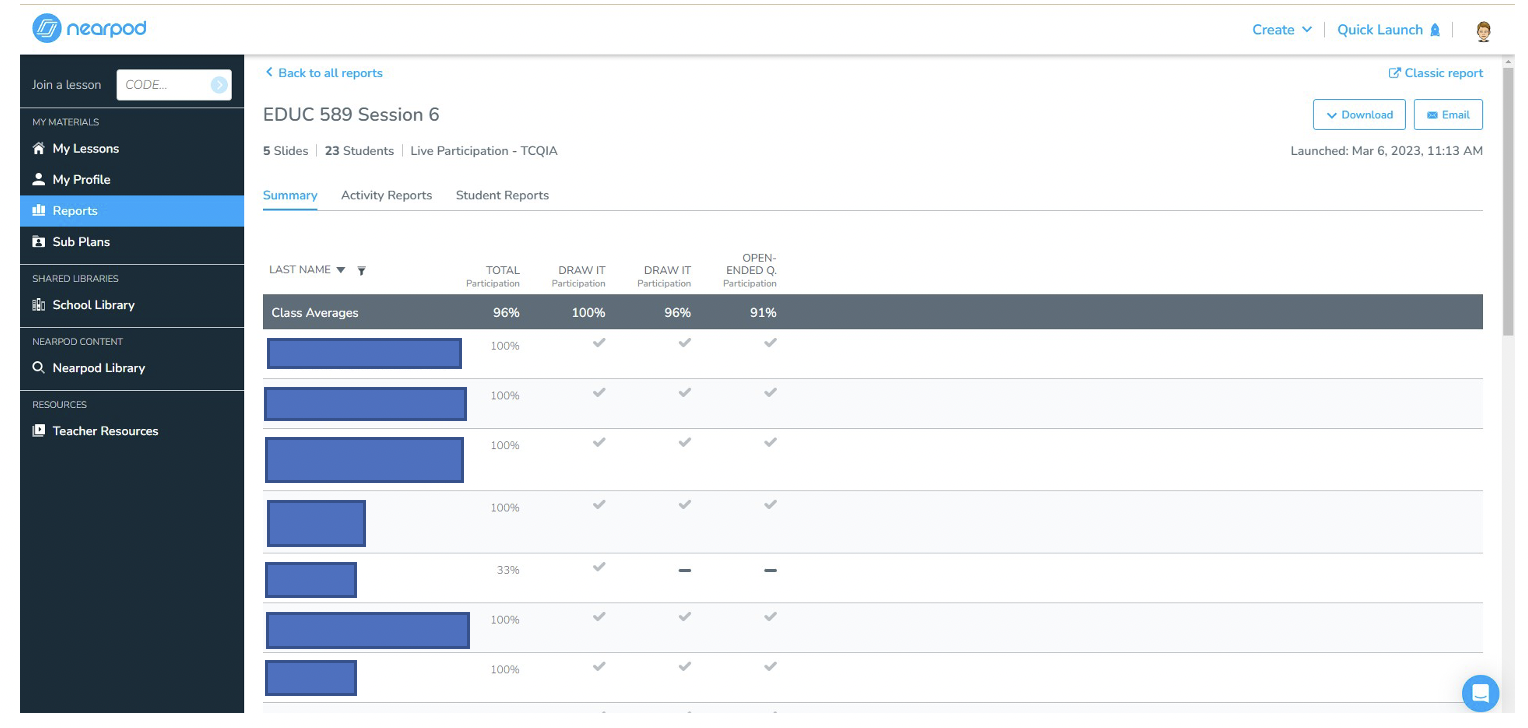The width and height of the screenshot is (1528, 728).
Task: Click the filter funnel beside Last Name
Action: [x=361, y=270]
